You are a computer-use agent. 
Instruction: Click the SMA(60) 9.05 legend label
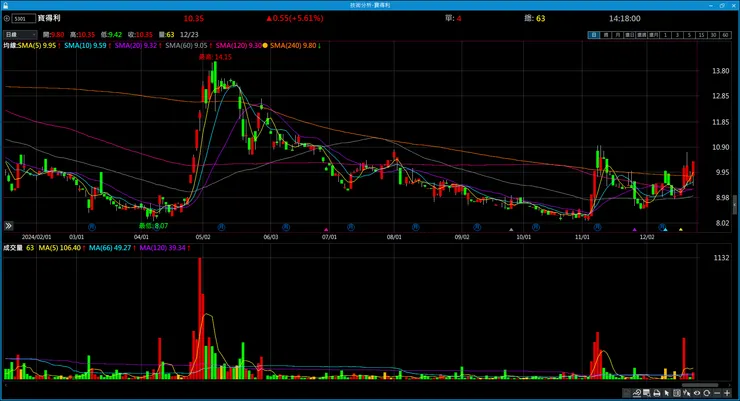click(x=186, y=45)
